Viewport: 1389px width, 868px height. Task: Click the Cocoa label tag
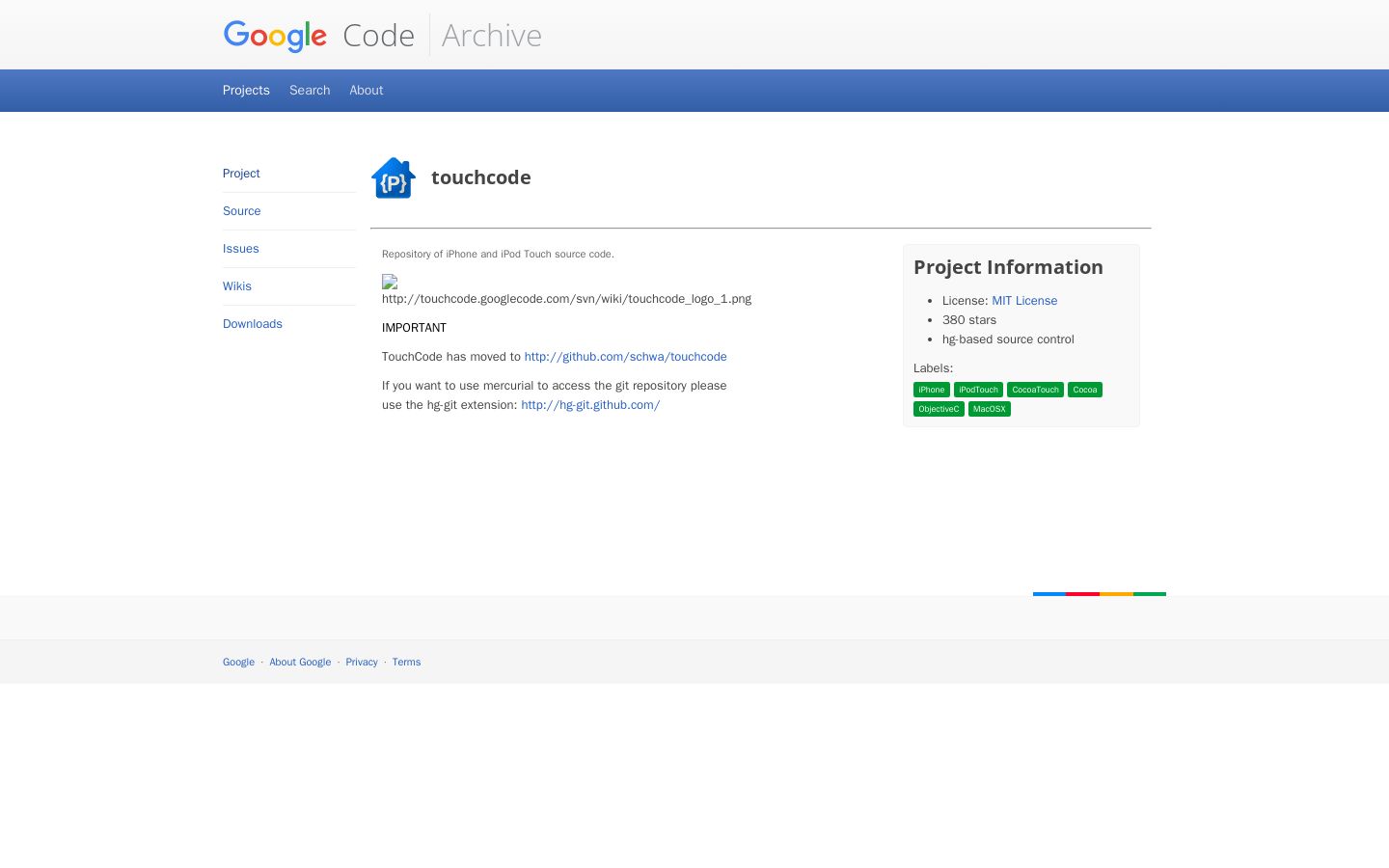point(1085,390)
